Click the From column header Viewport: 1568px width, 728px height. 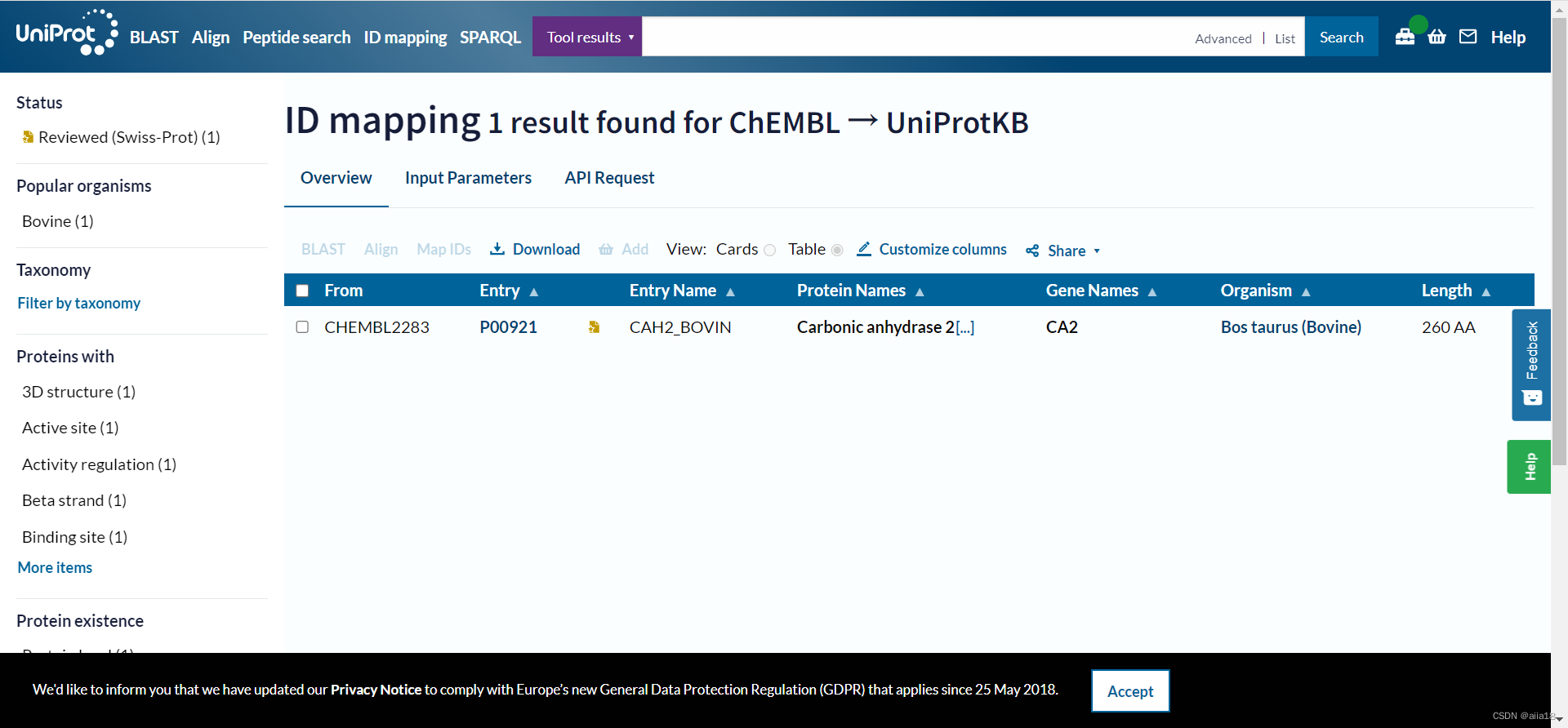(x=343, y=291)
